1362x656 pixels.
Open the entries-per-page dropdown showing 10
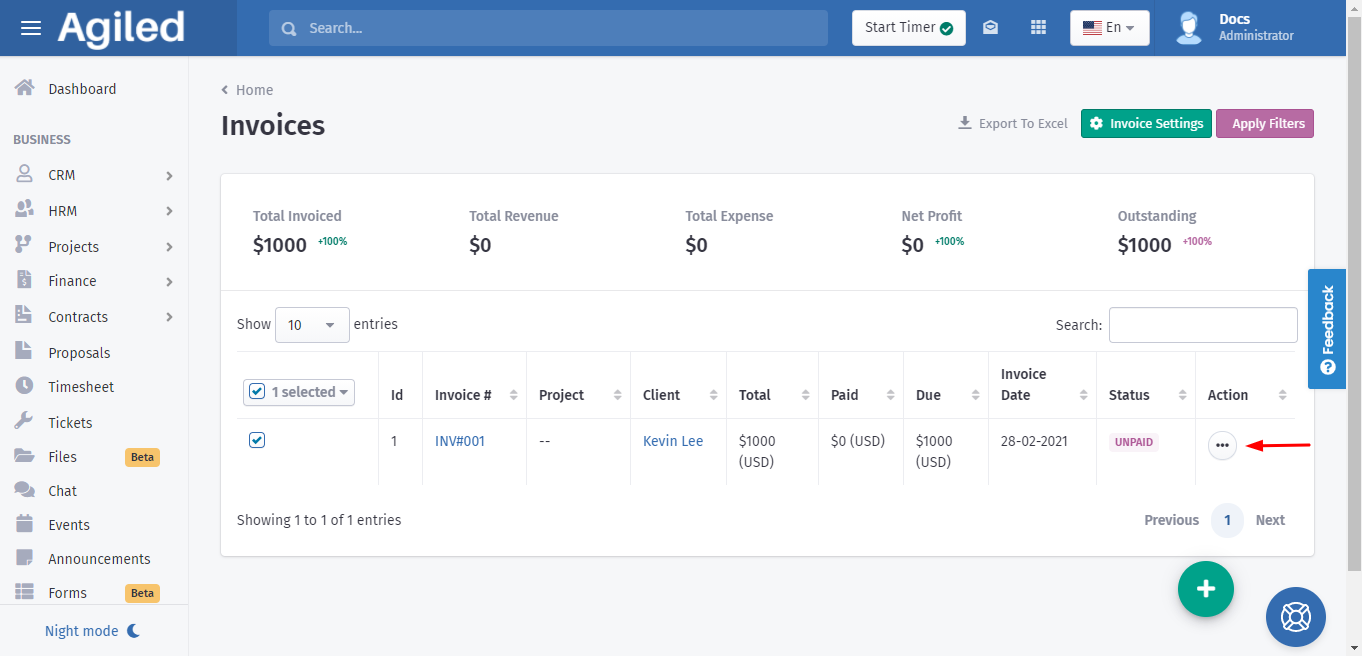tap(312, 325)
